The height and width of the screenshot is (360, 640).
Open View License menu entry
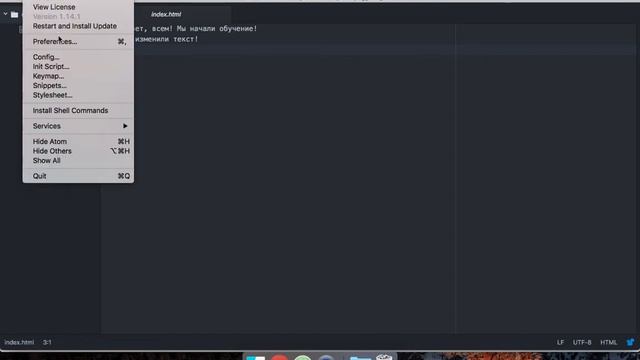point(78,7)
